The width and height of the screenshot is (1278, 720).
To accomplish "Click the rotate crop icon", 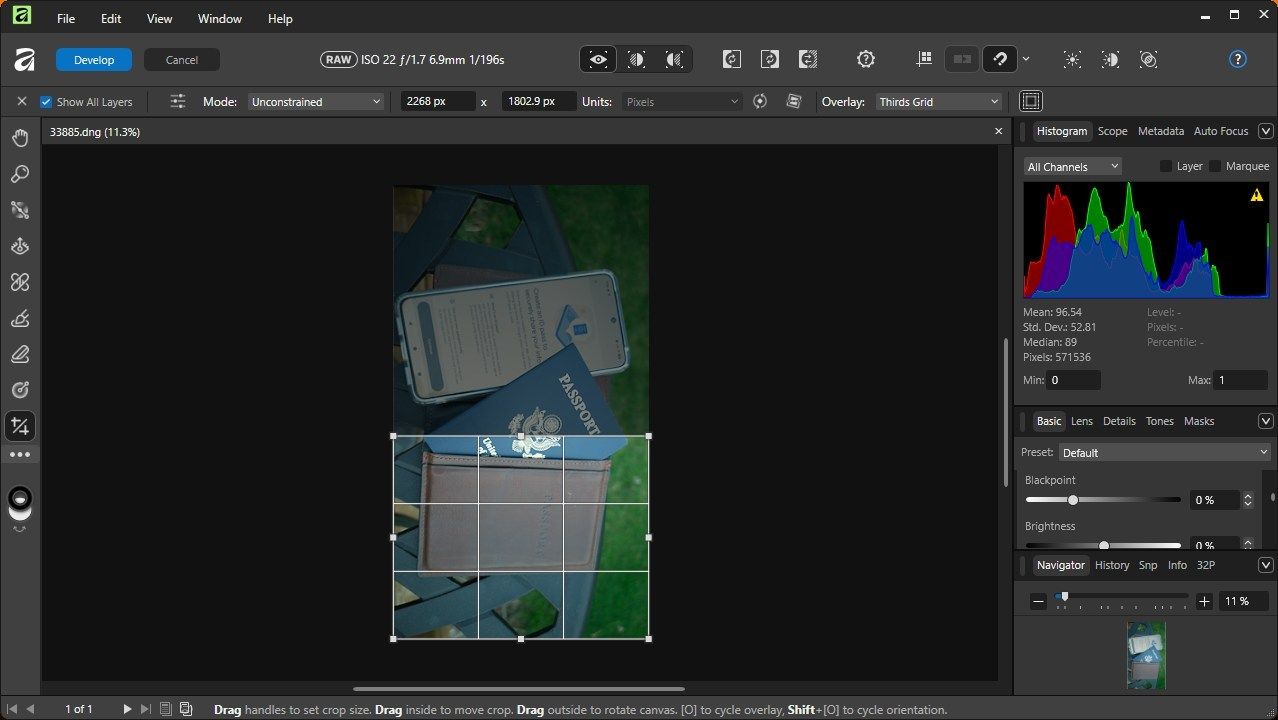I will tap(760, 102).
